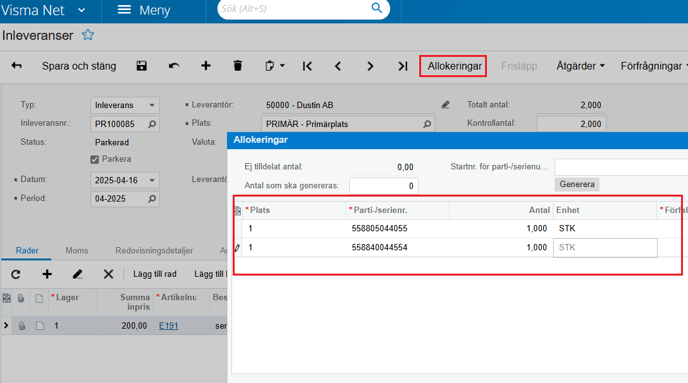The width and height of the screenshot is (688, 383).
Task: Go to first record icon
Action: (307, 66)
